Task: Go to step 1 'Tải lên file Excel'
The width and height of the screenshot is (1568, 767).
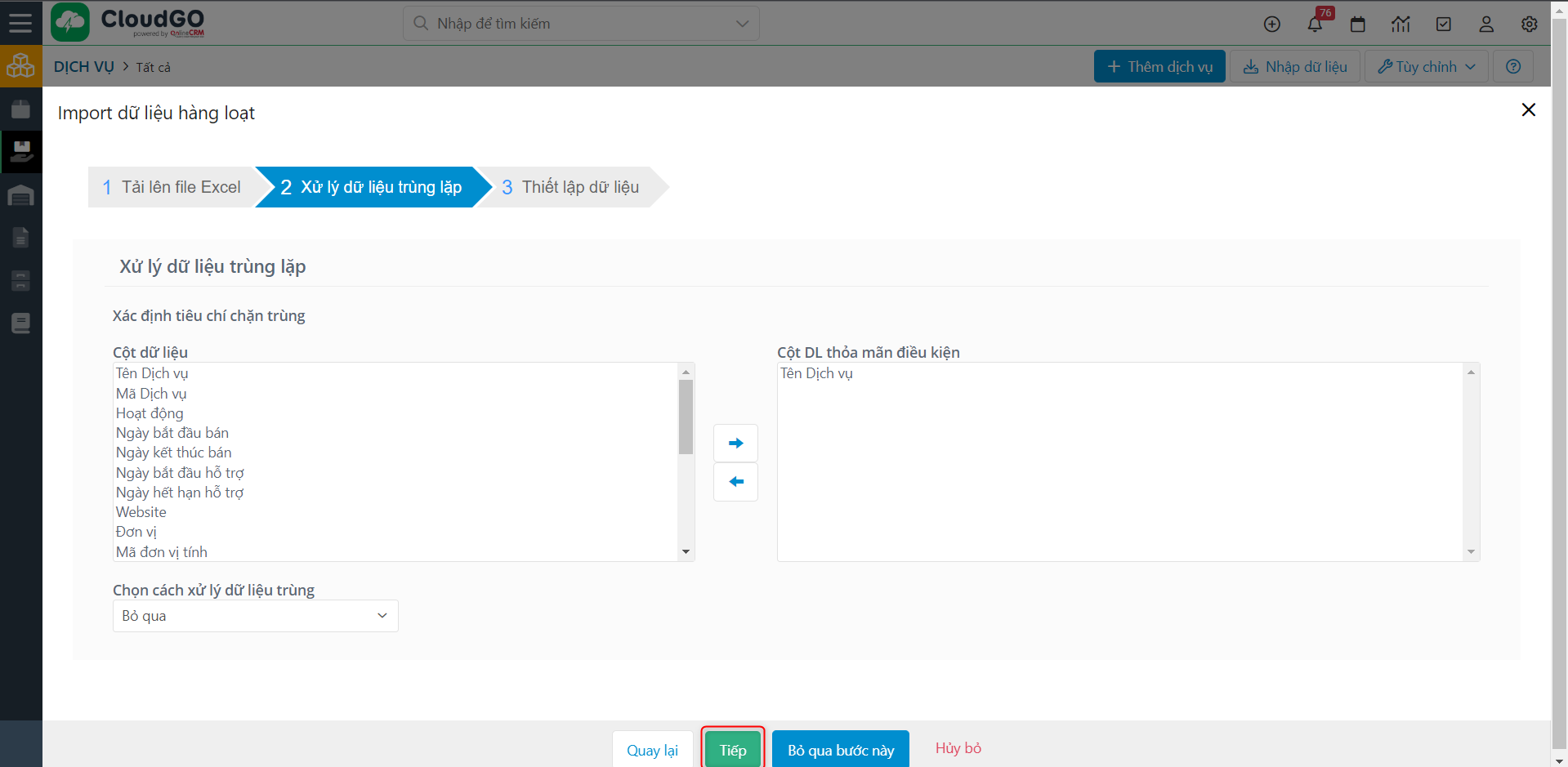Action: [172, 187]
